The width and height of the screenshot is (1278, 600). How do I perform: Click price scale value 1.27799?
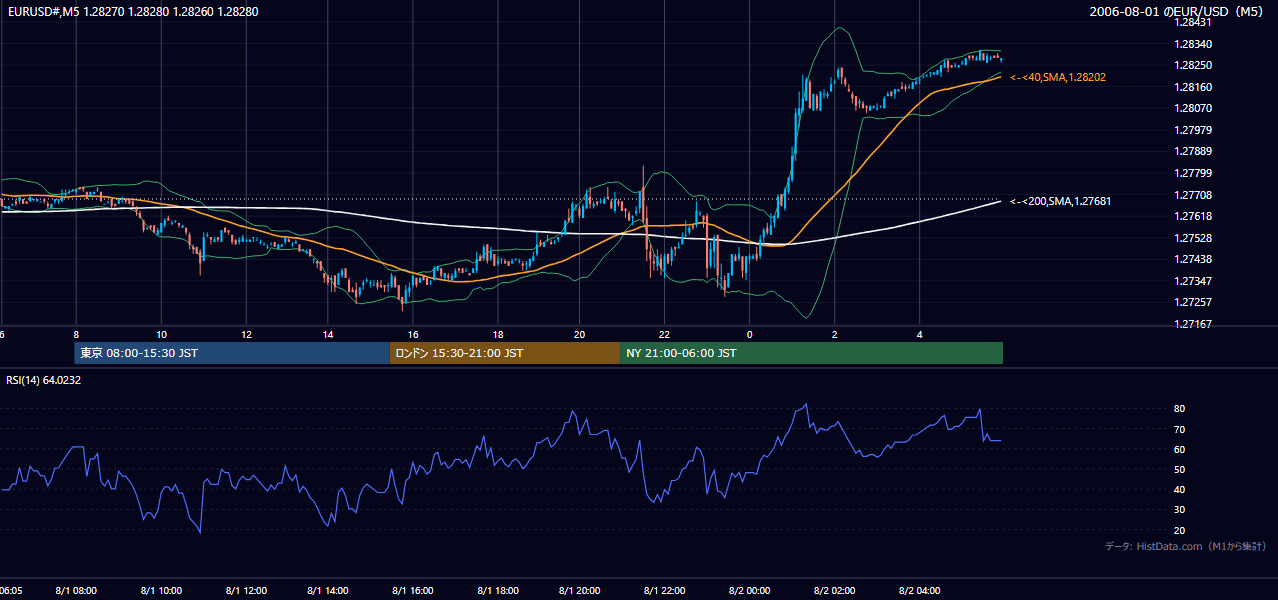coord(1192,173)
